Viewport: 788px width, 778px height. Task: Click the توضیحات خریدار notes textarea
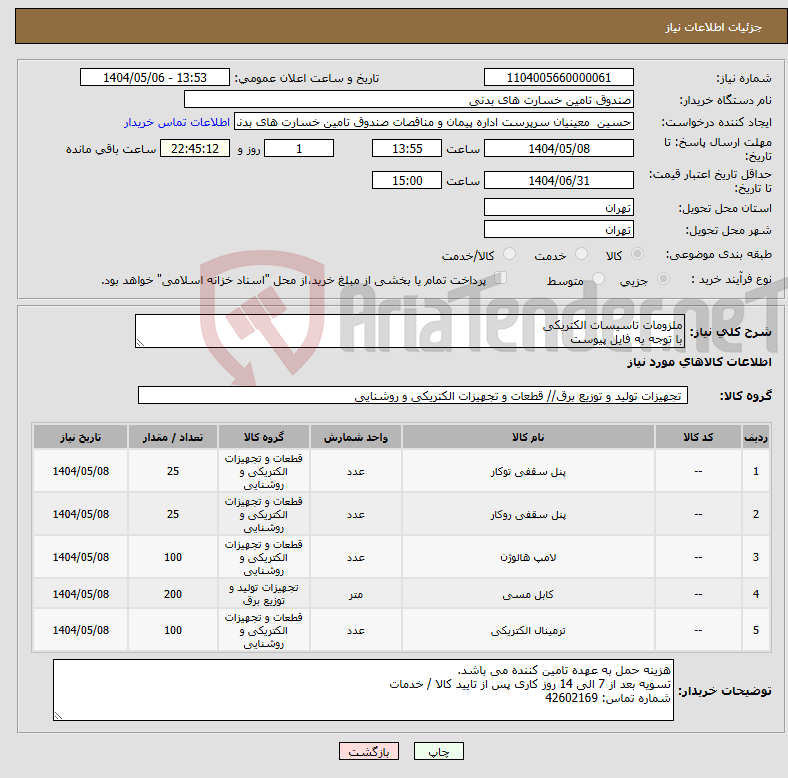click(x=363, y=690)
